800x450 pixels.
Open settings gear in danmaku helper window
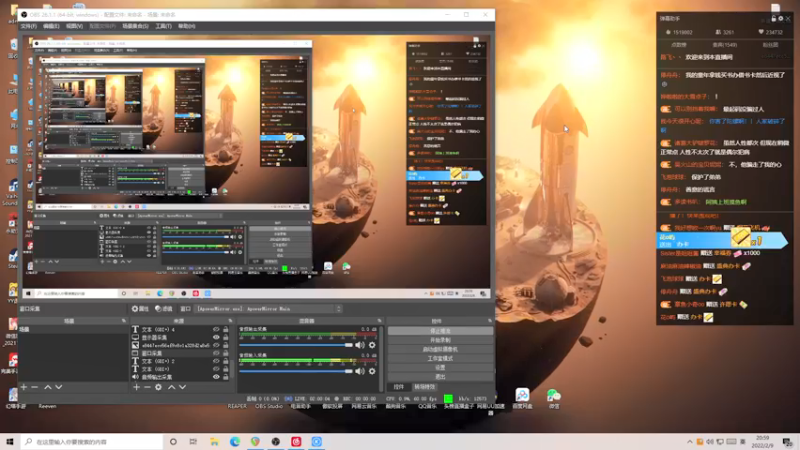(781, 18)
